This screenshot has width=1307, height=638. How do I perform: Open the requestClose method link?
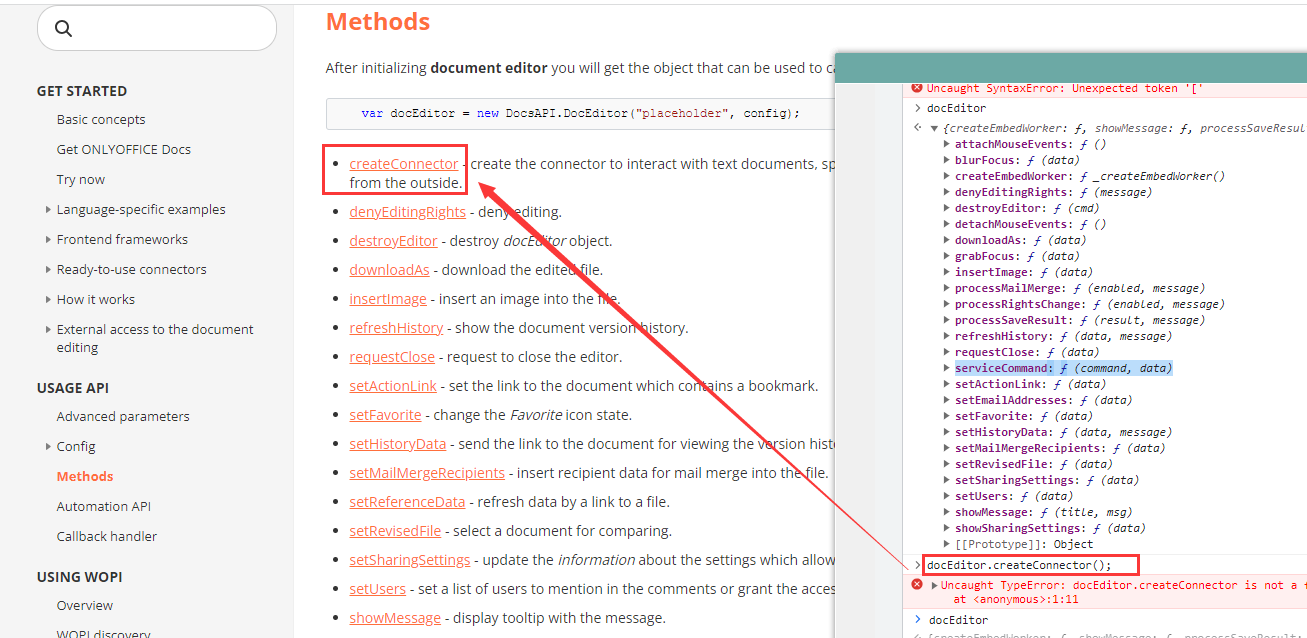(392, 356)
